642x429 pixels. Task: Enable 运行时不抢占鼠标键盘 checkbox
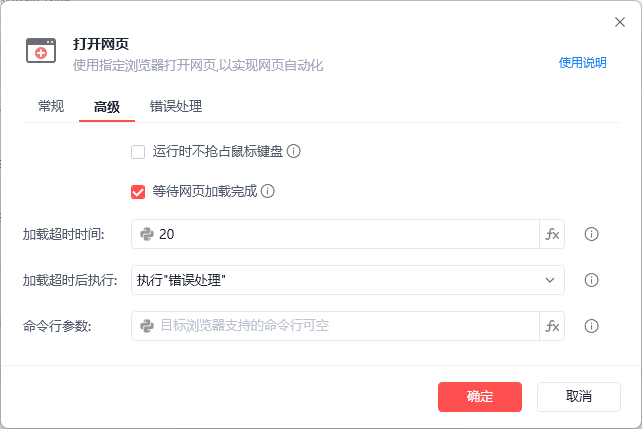(x=138, y=152)
